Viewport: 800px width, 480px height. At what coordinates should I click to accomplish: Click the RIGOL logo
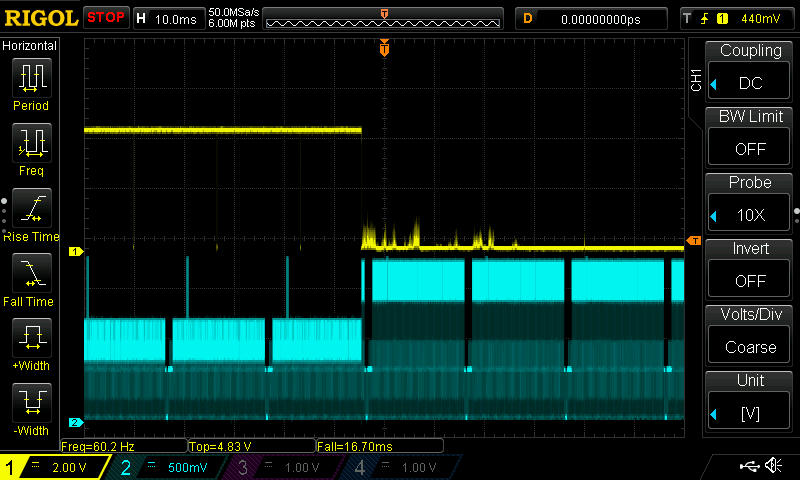pyautogui.click(x=40, y=18)
